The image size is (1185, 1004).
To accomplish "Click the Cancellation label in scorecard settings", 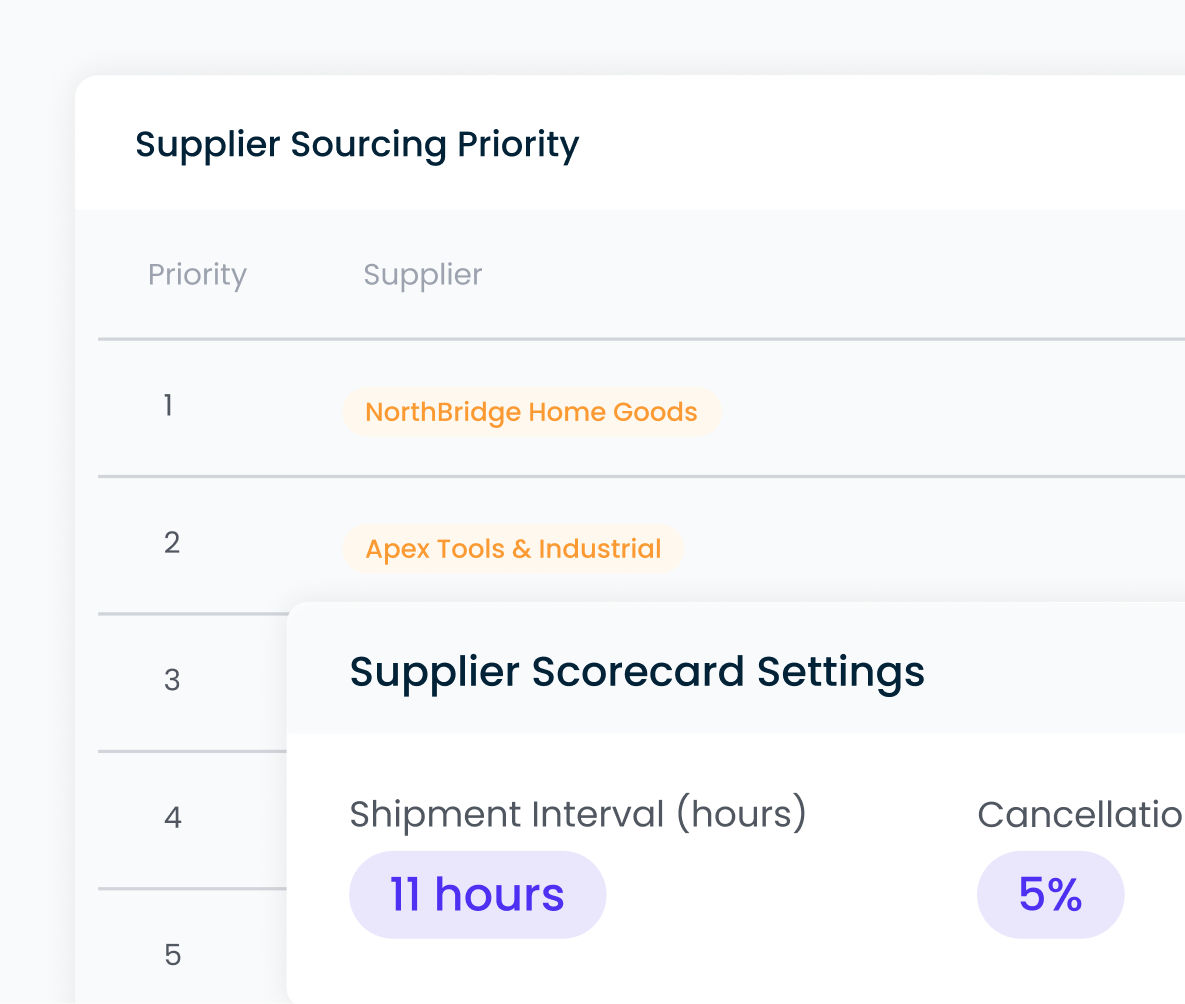I will (x=1080, y=815).
